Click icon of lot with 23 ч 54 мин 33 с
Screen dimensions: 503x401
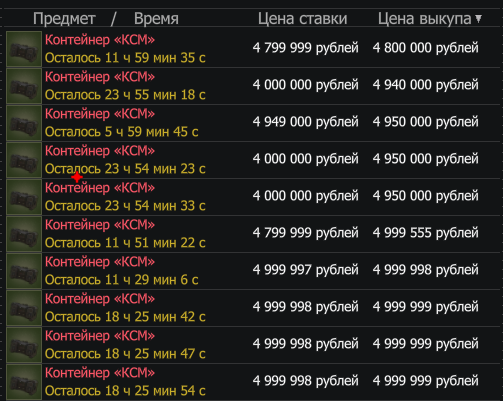coord(24,197)
